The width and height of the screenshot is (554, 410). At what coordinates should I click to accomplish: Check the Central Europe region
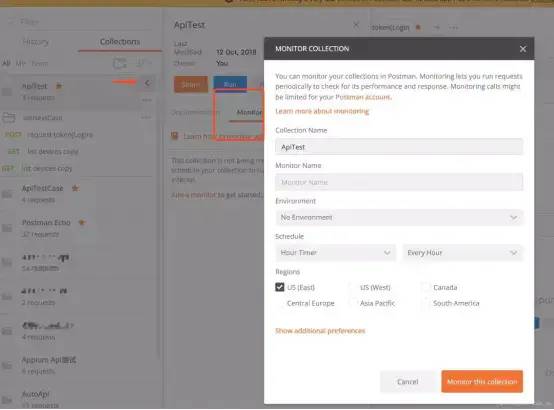280,303
